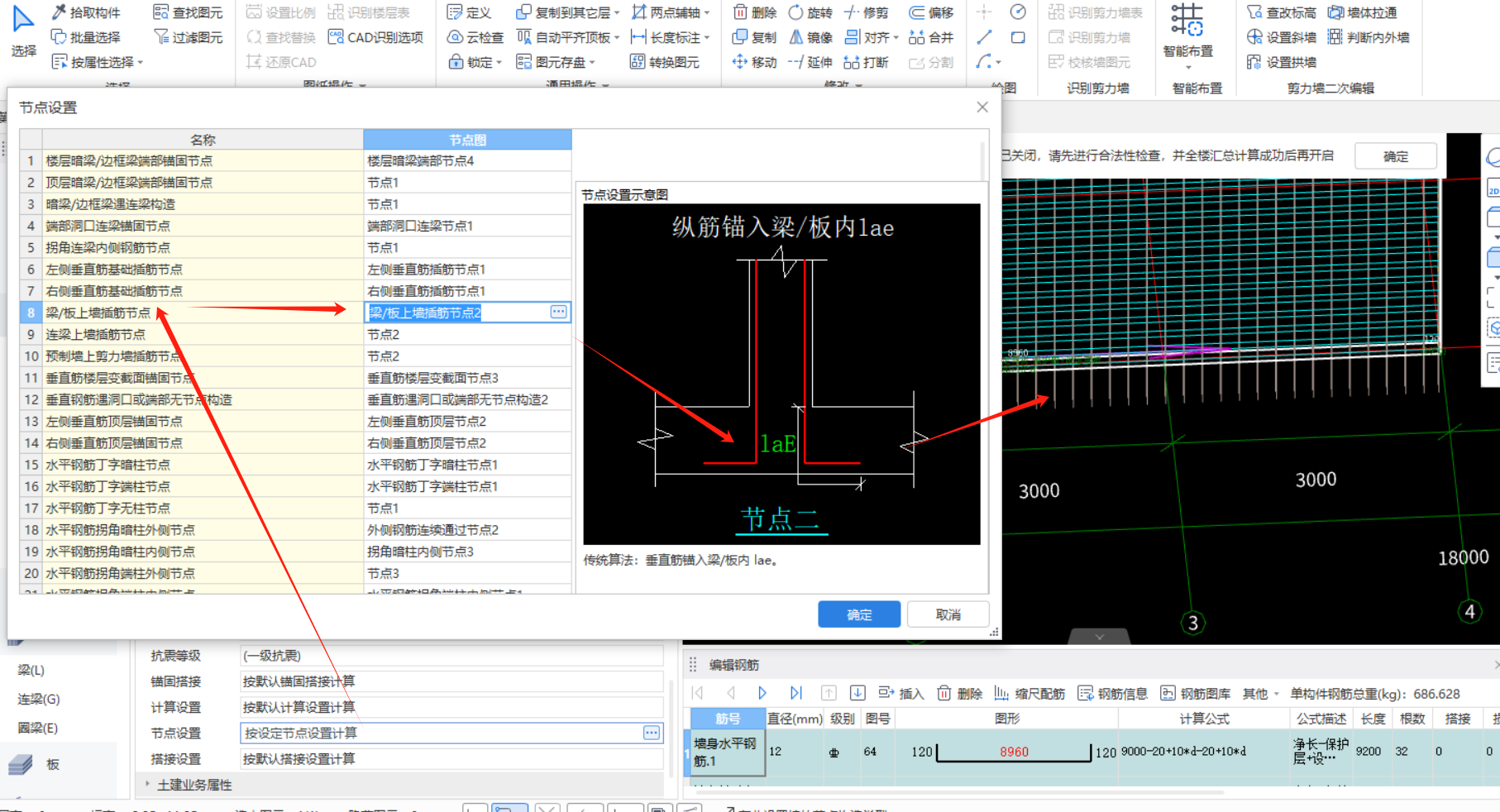The width and height of the screenshot is (1500, 812).
Task: Click the 打断 break tool
Action: click(866, 62)
